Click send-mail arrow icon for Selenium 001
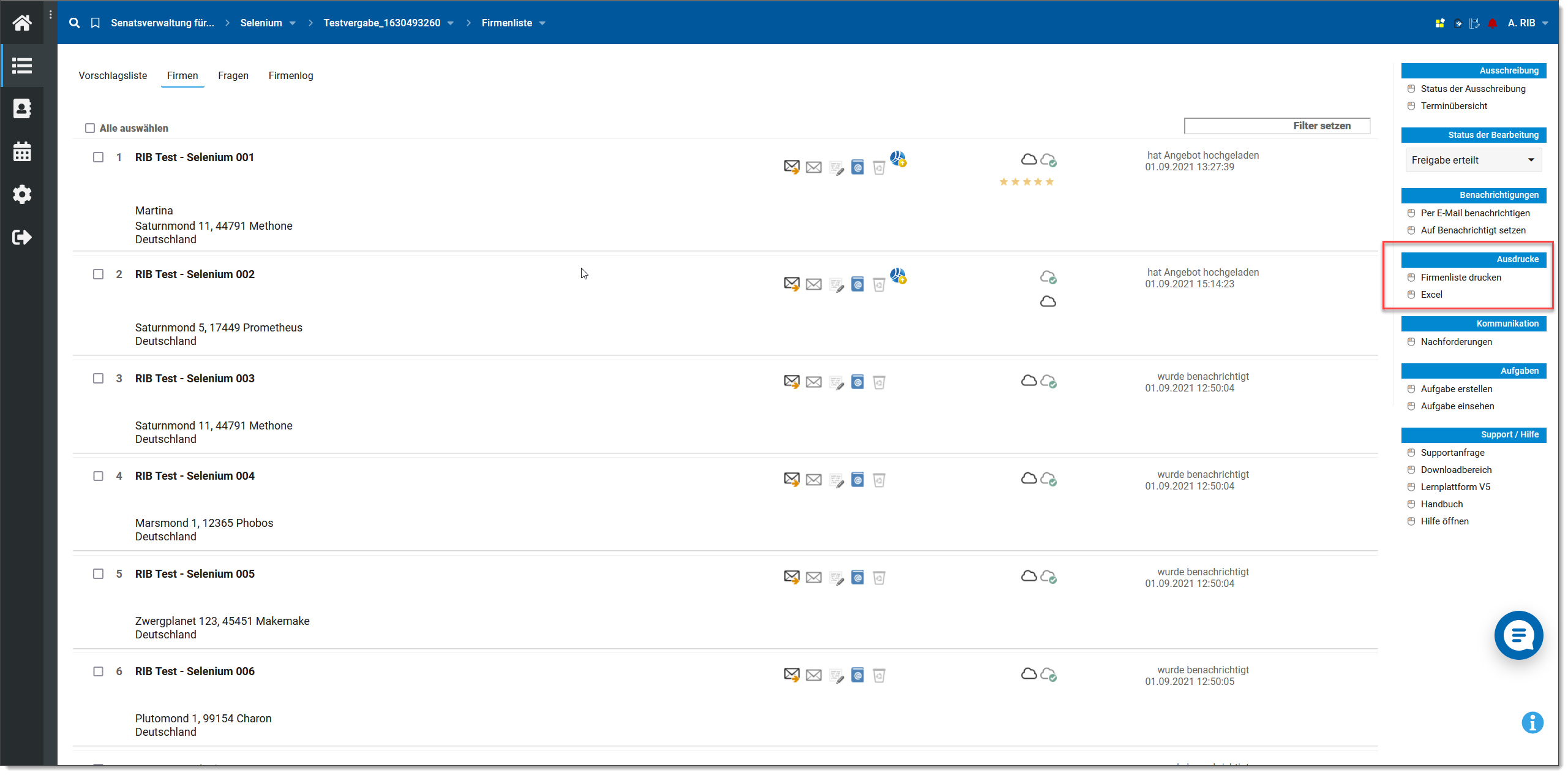This screenshot has width=1568, height=775. point(792,167)
